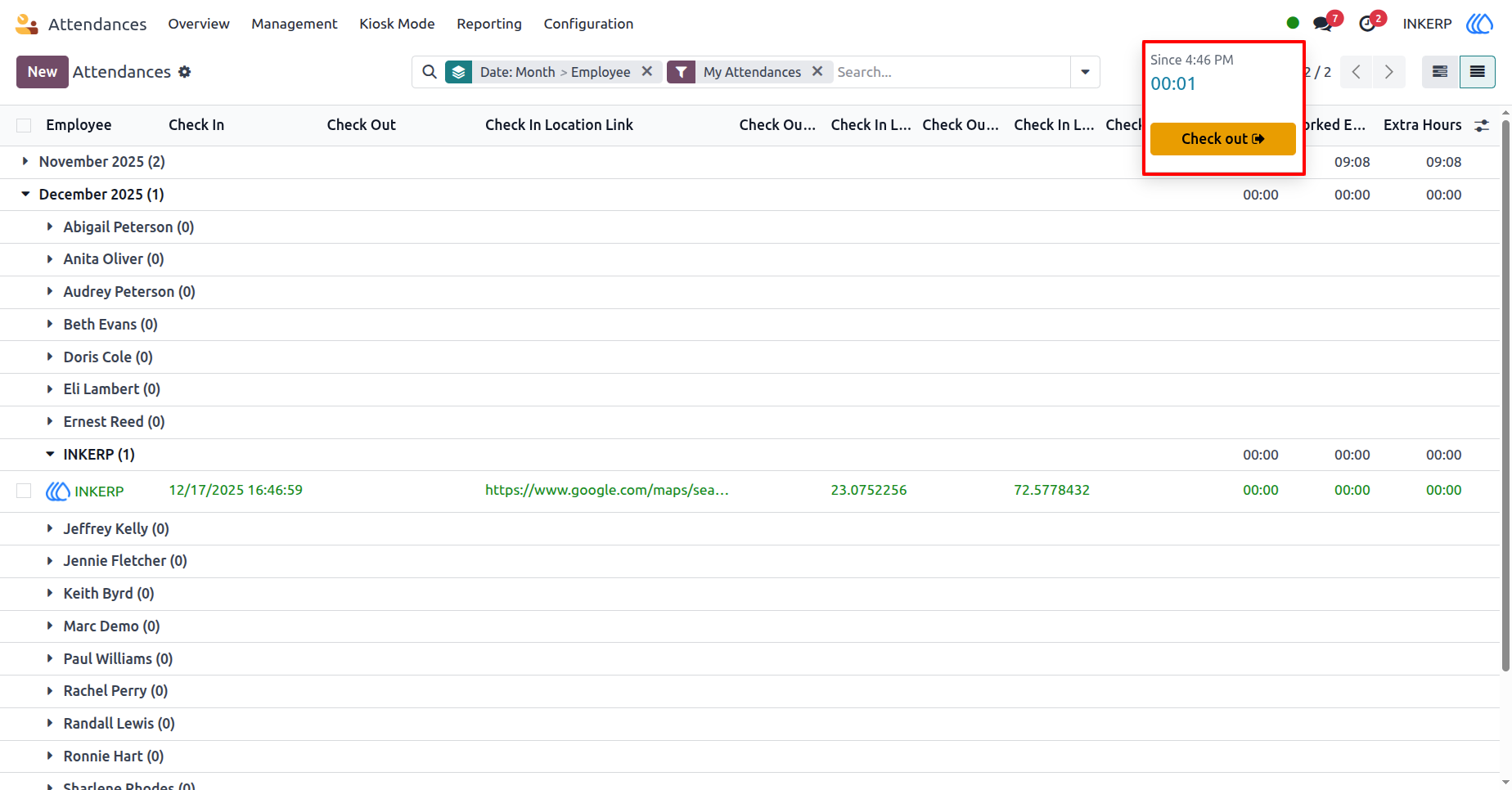The image size is (1512, 790).
Task: Click the filter funnel icon
Action: 681,72
